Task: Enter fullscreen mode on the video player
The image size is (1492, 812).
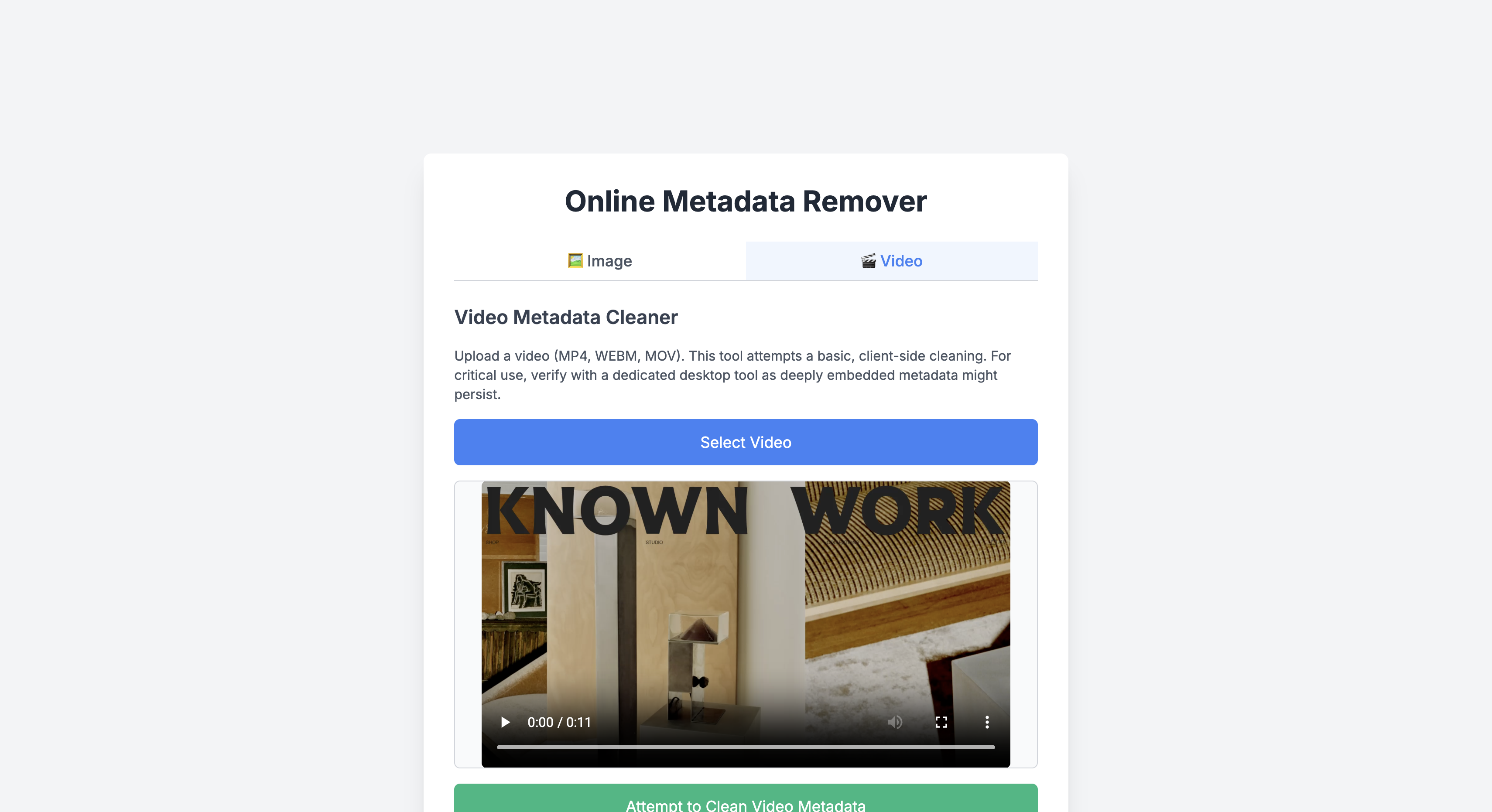Action: point(941,722)
